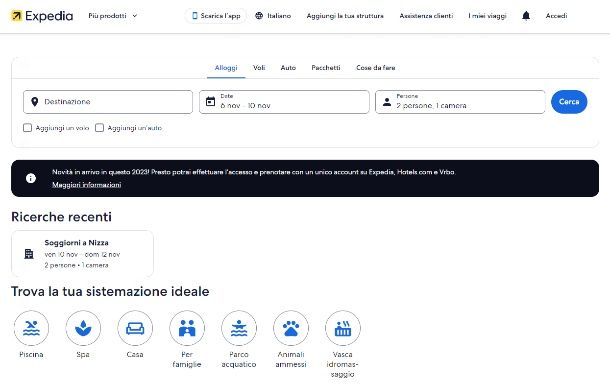Viewport: 610px width, 384px height.
Task: Enable Aggiungi un volo checkbox
Action: (27, 128)
